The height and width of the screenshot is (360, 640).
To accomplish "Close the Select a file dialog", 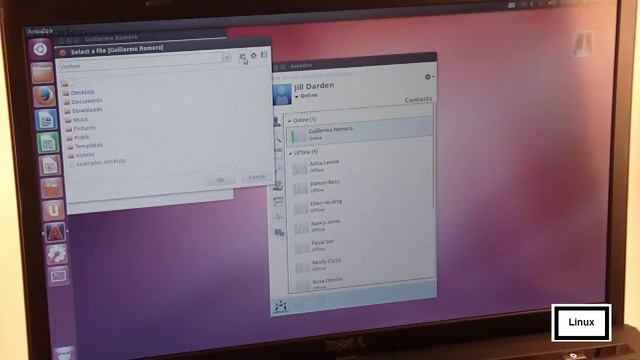I will click(x=62, y=53).
